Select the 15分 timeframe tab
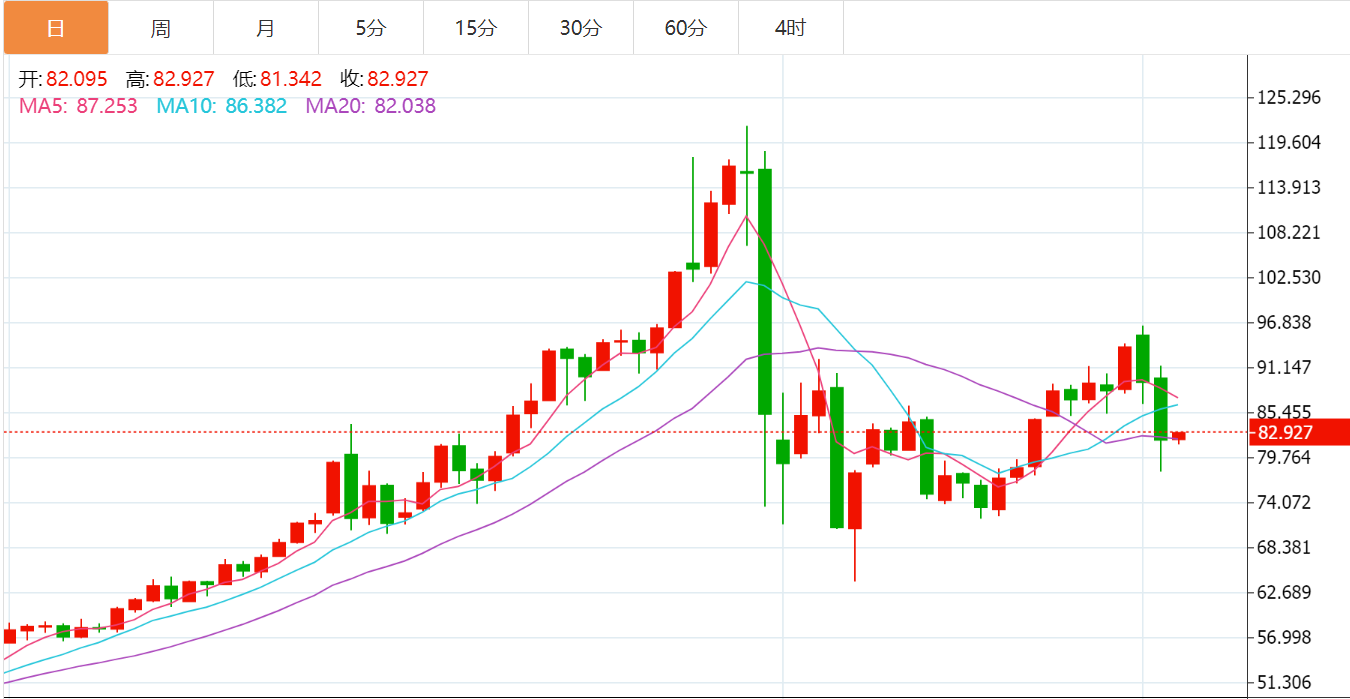The width and height of the screenshot is (1350, 699). [475, 28]
